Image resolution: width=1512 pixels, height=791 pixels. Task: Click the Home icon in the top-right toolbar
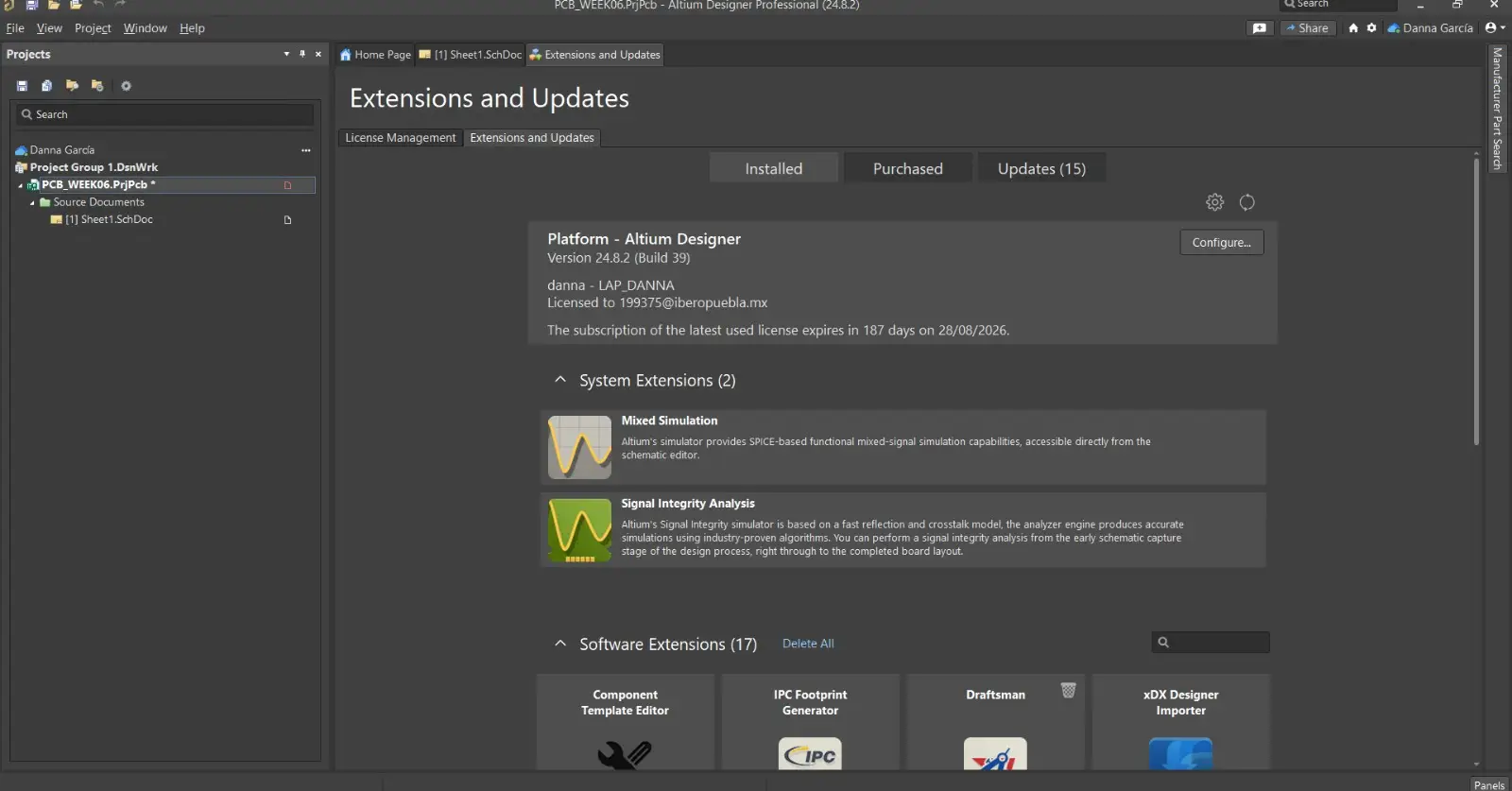pos(1353,28)
